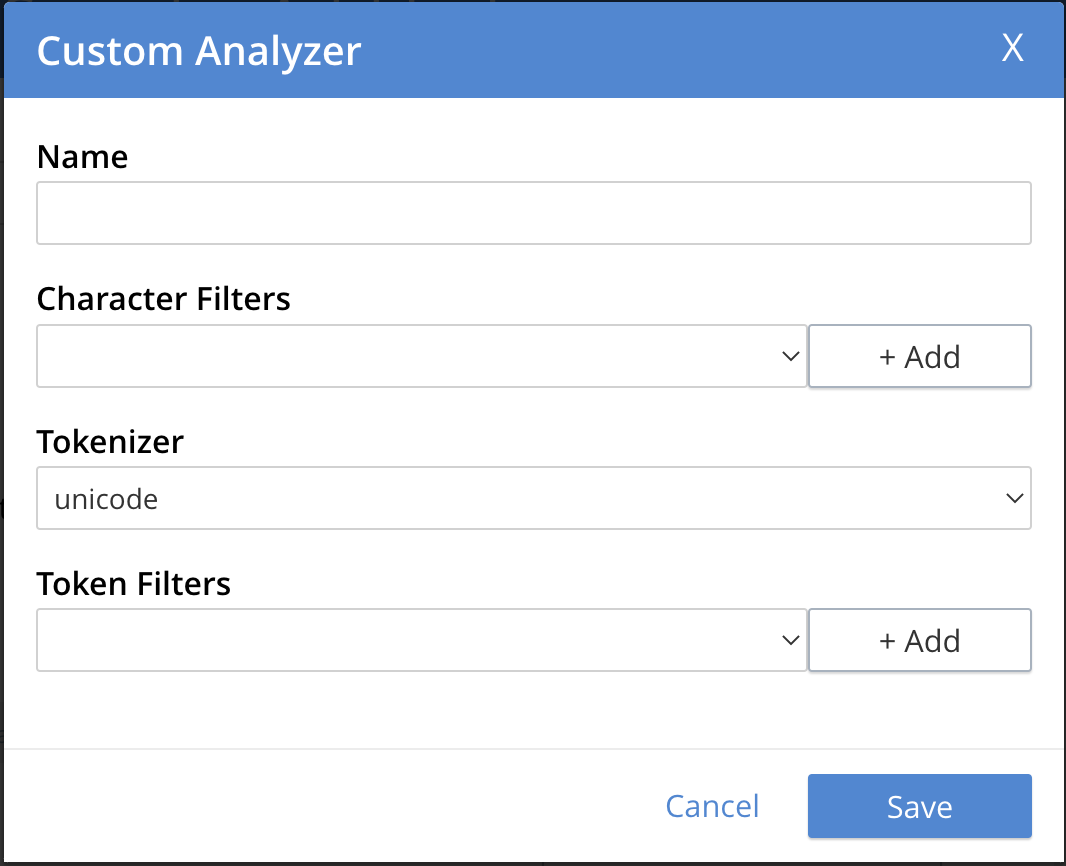Open the Character Filters dropdown box
This screenshot has height=866, width=1066.
[x=410, y=356]
